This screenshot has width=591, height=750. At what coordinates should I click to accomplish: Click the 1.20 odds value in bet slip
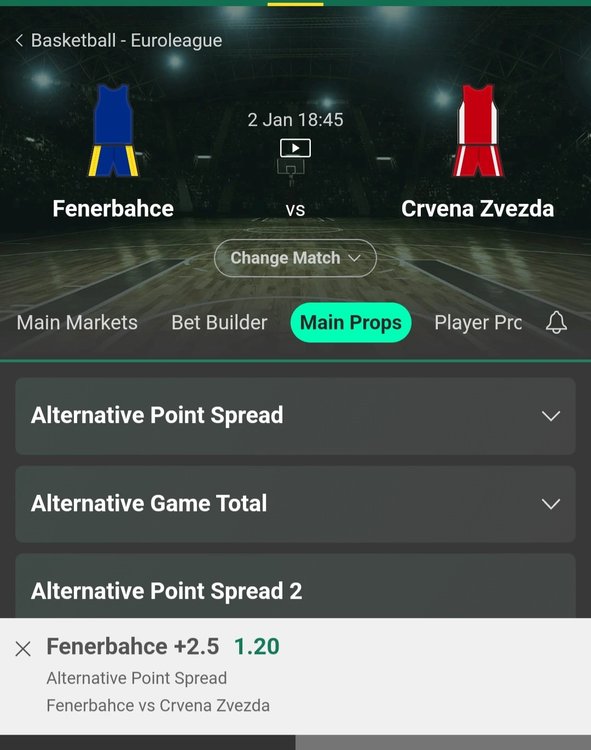[257, 647]
